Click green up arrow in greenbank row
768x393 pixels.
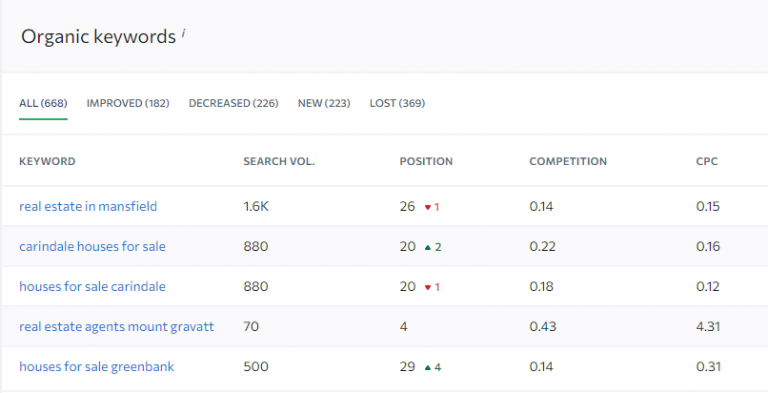[428, 368]
